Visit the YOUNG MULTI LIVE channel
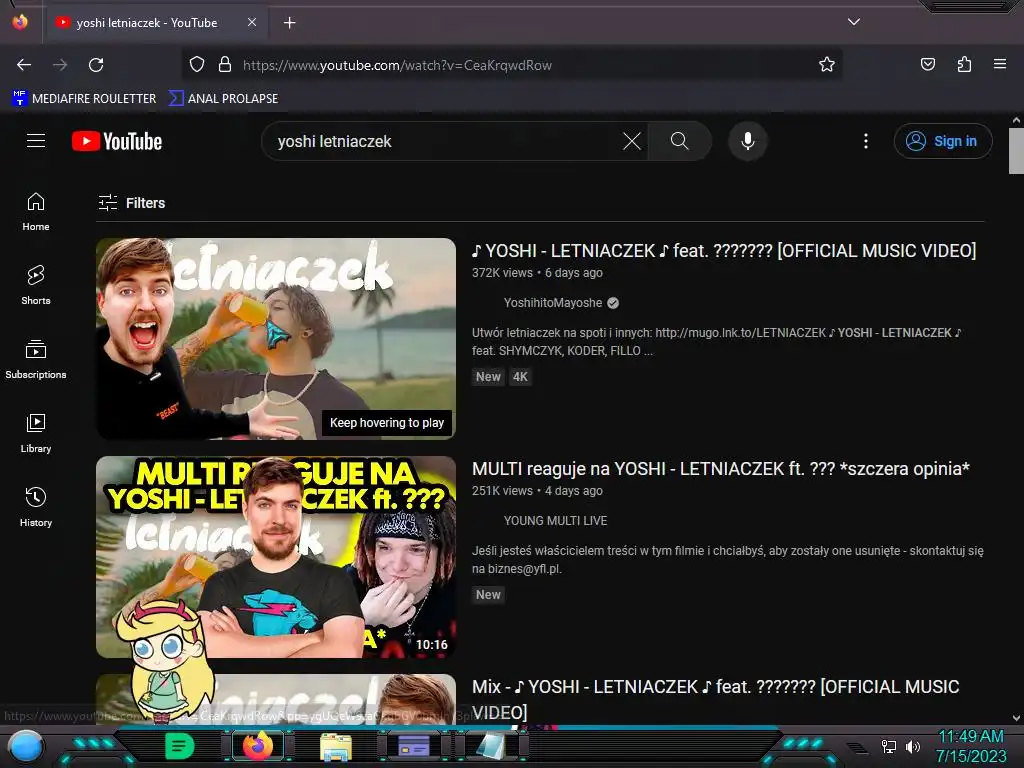This screenshot has height=768, width=1024. click(x=555, y=521)
